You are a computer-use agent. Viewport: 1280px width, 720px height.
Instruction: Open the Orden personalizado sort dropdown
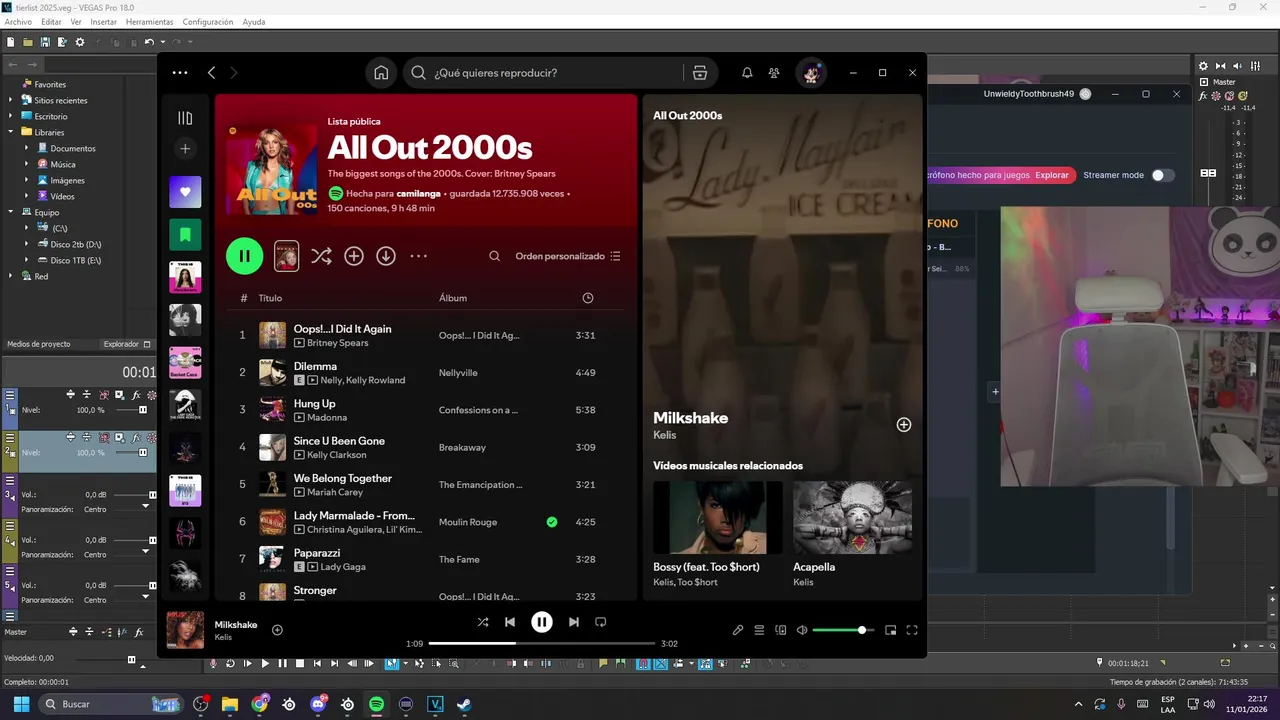pos(568,256)
